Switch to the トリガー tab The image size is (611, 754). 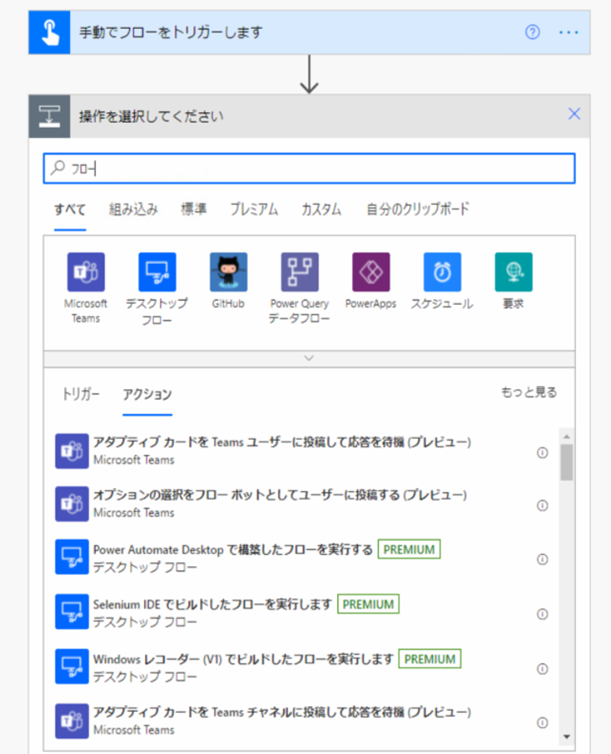81,394
